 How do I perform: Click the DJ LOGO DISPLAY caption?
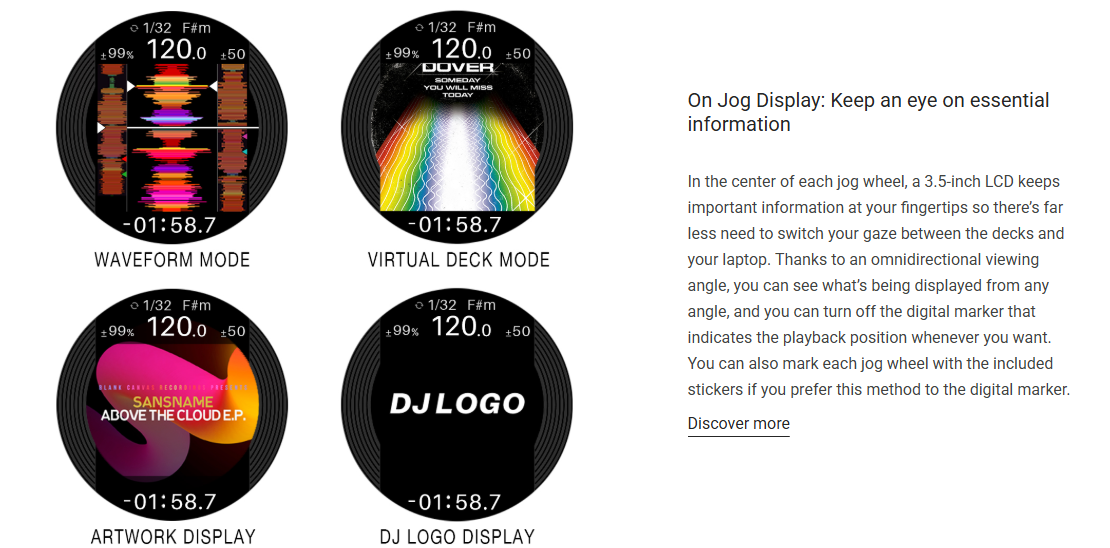point(457,537)
